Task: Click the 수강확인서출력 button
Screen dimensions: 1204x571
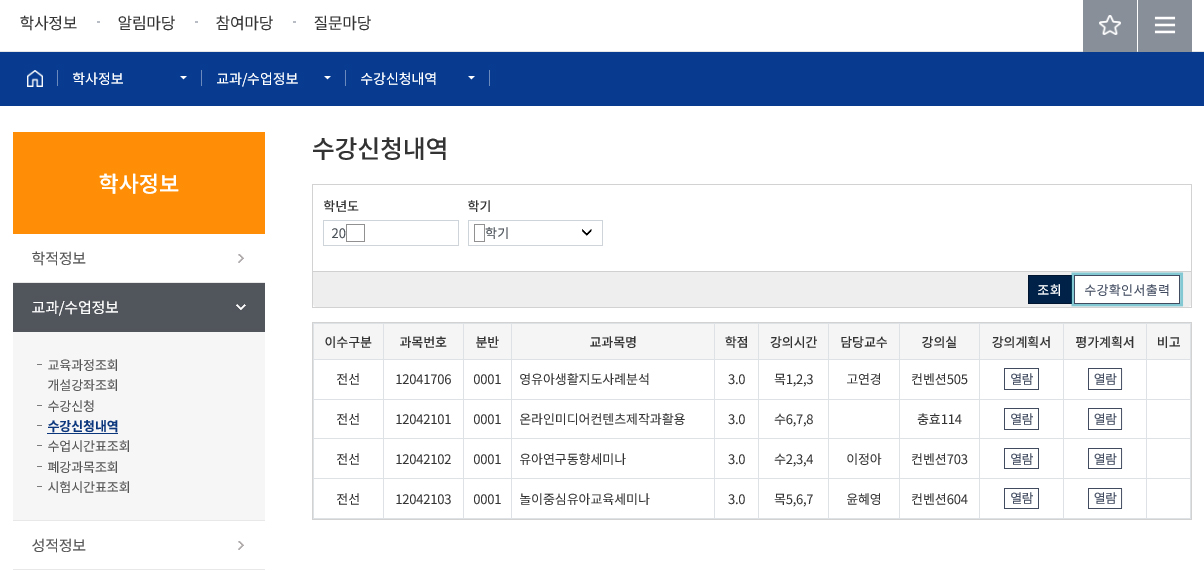Action: click(x=1126, y=290)
